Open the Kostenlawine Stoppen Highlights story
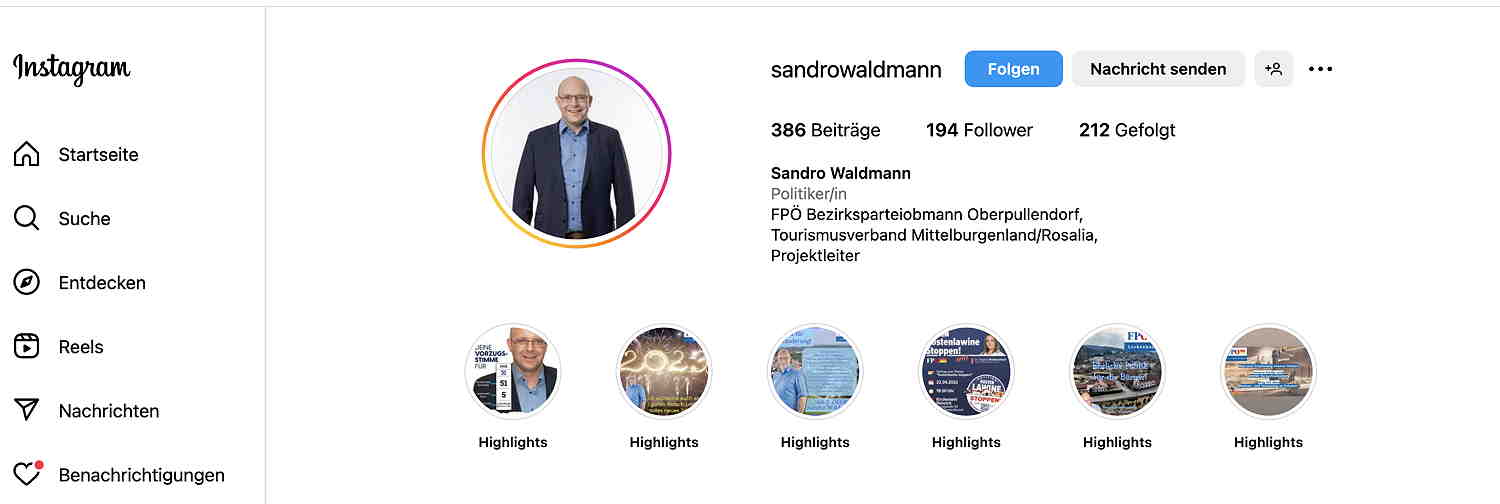The width and height of the screenshot is (1500, 504). tap(966, 371)
